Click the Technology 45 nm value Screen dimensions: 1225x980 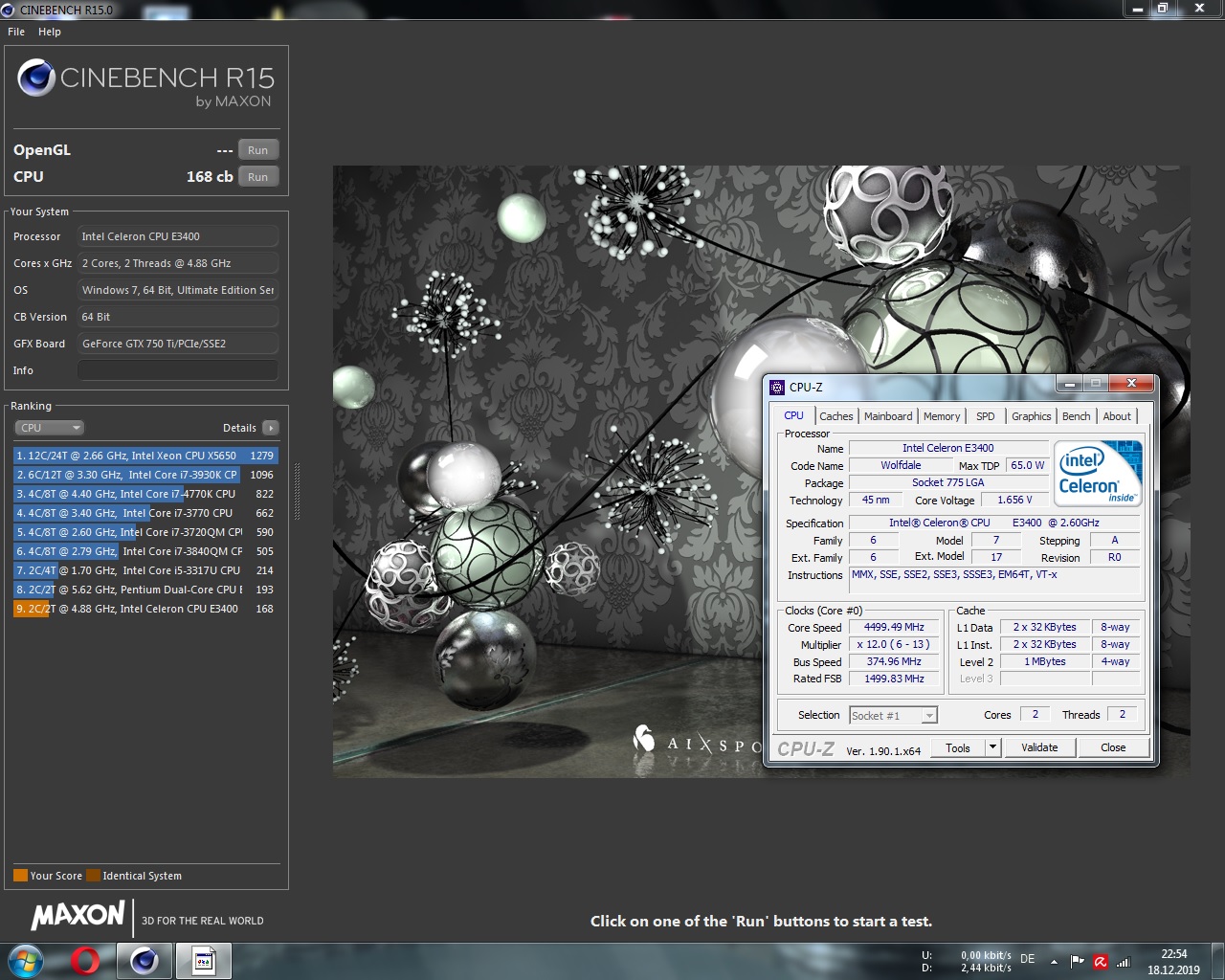coord(875,500)
